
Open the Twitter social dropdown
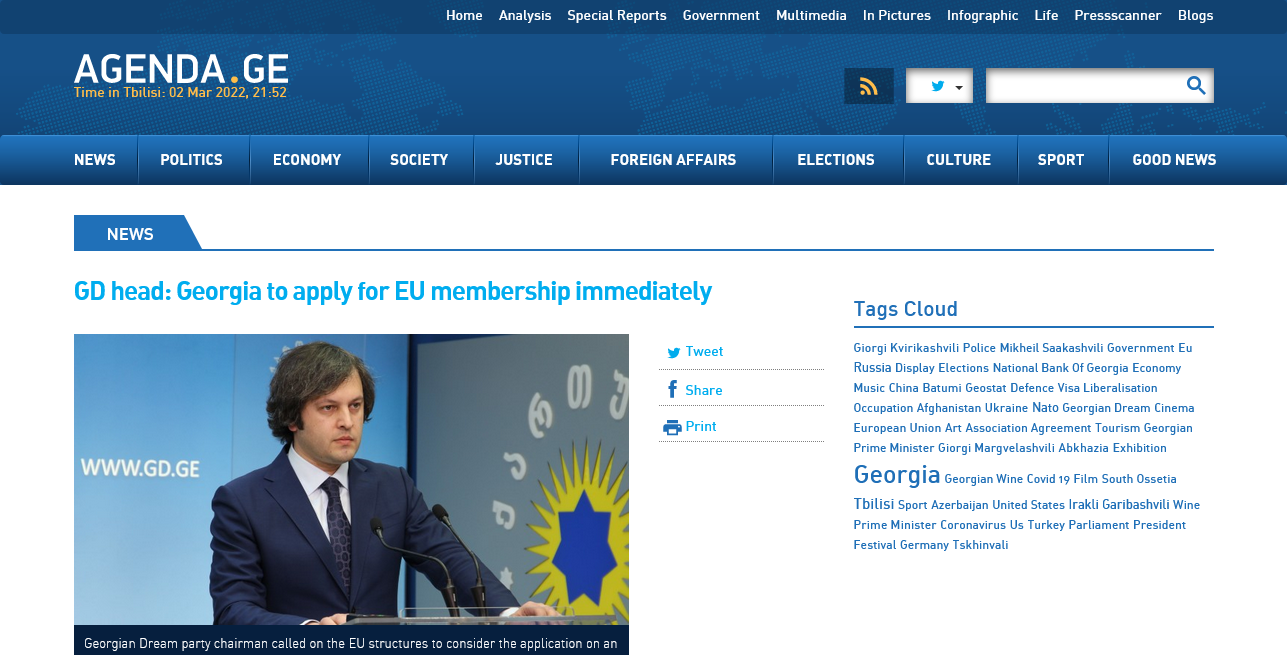pos(939,86)
